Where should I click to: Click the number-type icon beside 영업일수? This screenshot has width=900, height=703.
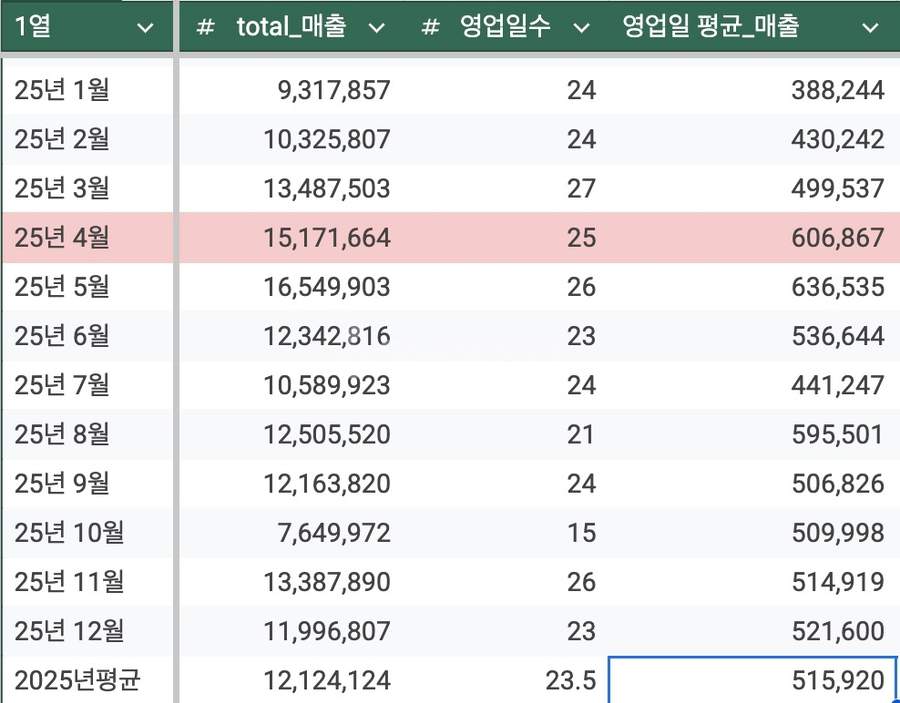(430, 28)
